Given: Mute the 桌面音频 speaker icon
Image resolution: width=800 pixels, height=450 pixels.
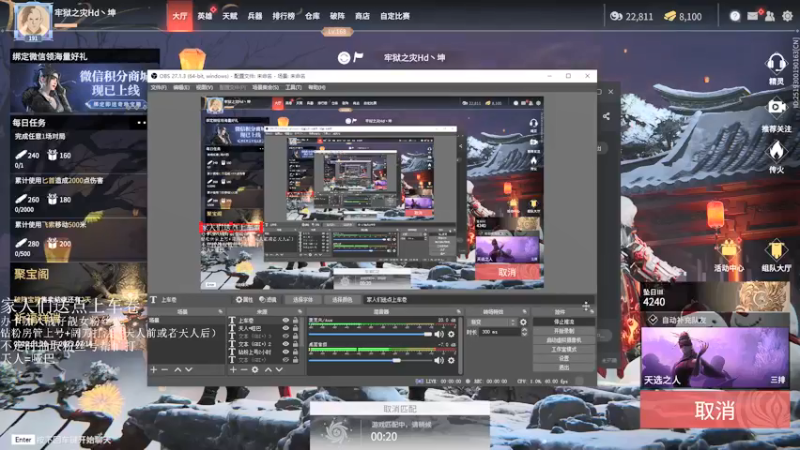Looking at the screenshot, I should tap(439, 360).
